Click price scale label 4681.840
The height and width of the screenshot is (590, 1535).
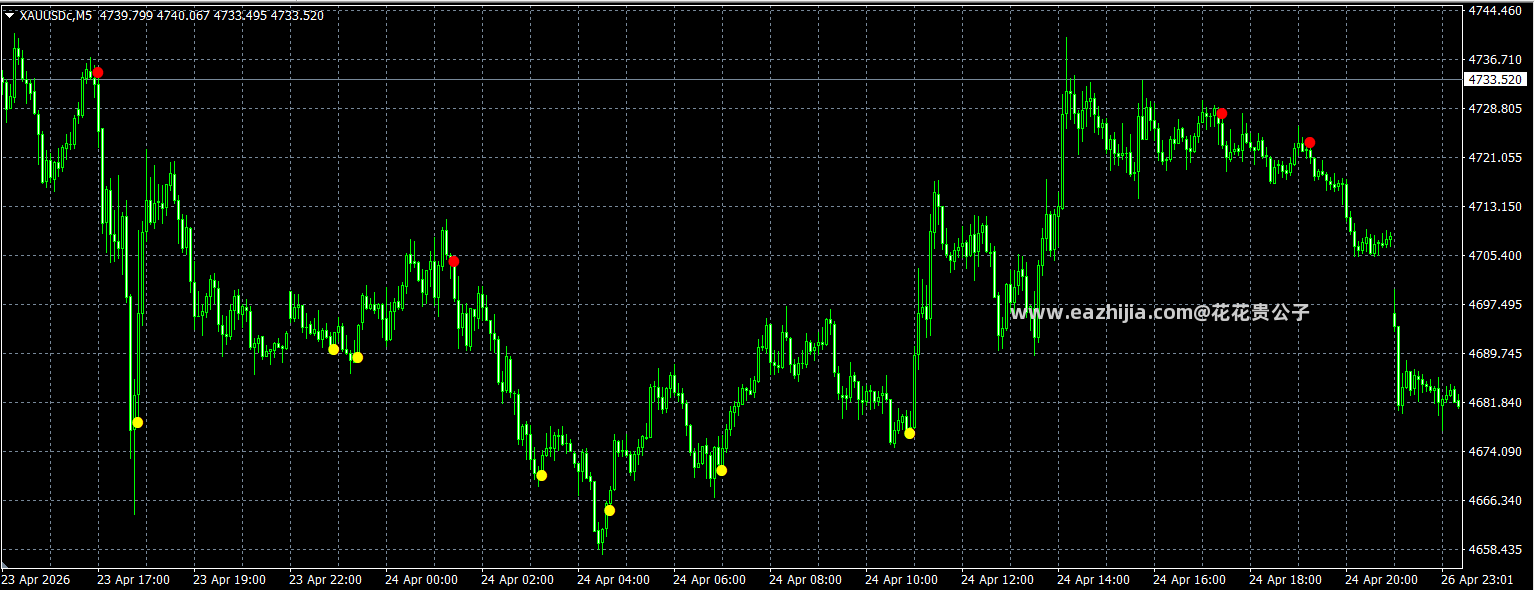click(x=1495, y=402)
